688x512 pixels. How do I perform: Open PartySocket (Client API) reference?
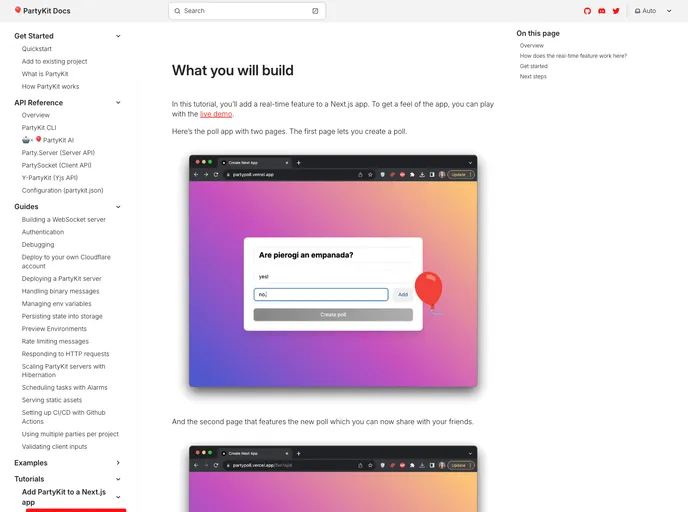[57, 165]
